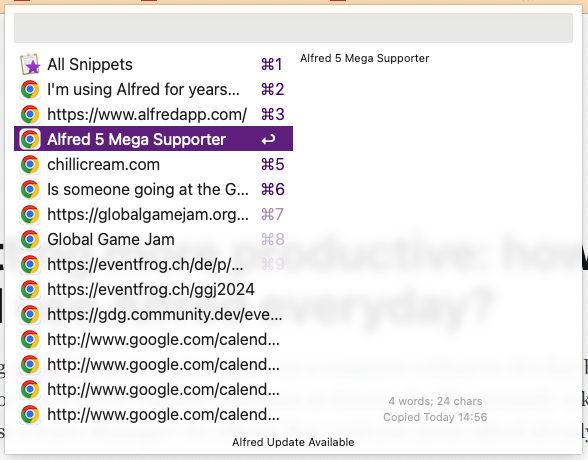
Task: Click Chrome icon beside gdg.community.dev entry
Action: [30, 314]
